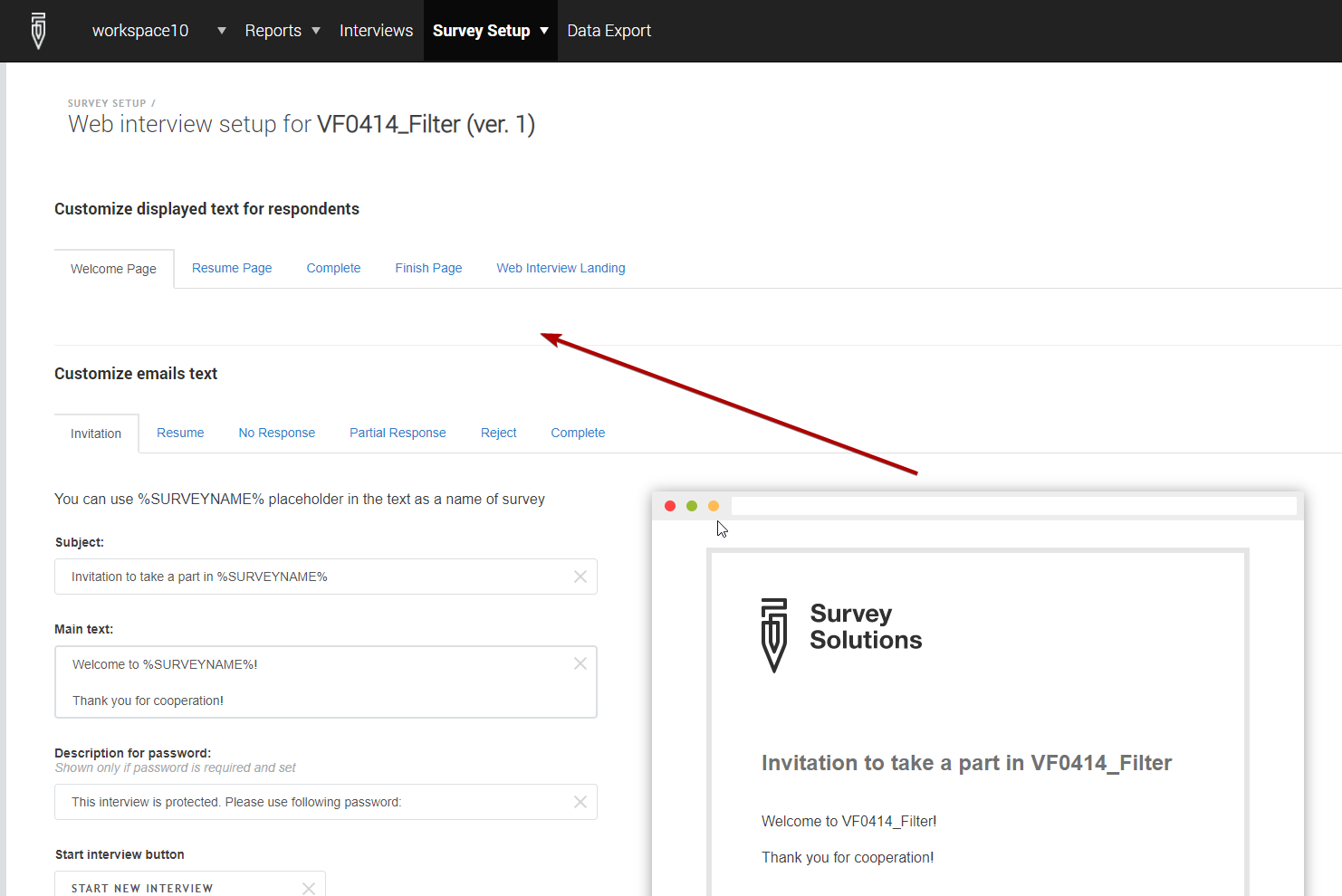Viewport: 1342px width, 896px height.
Task: Switch to the Resume email tab
Action: pos(180,433)
